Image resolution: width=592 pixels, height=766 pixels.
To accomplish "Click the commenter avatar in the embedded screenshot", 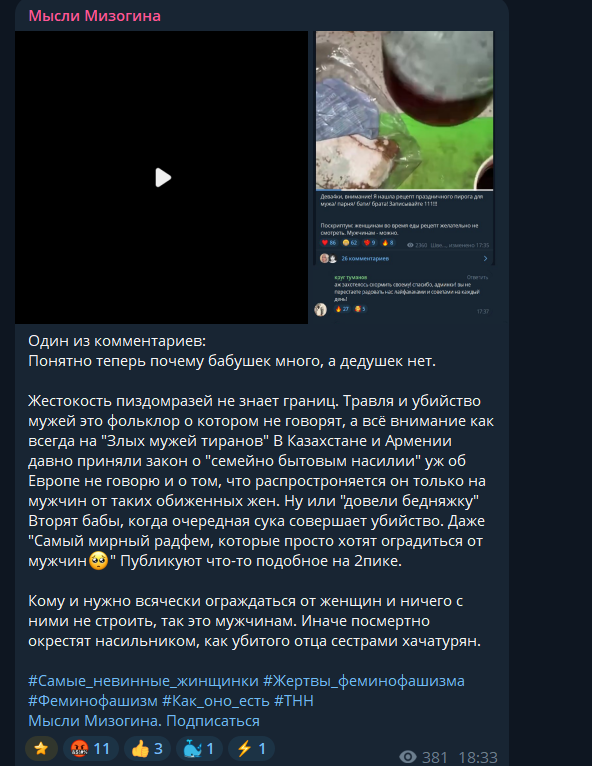I will tap(320, 309).
